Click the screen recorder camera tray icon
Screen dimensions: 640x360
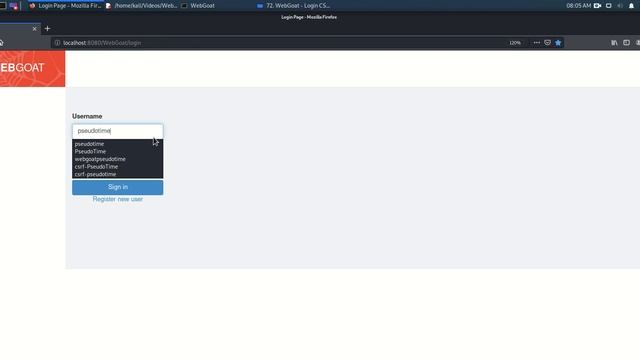[x=598, y=6]
